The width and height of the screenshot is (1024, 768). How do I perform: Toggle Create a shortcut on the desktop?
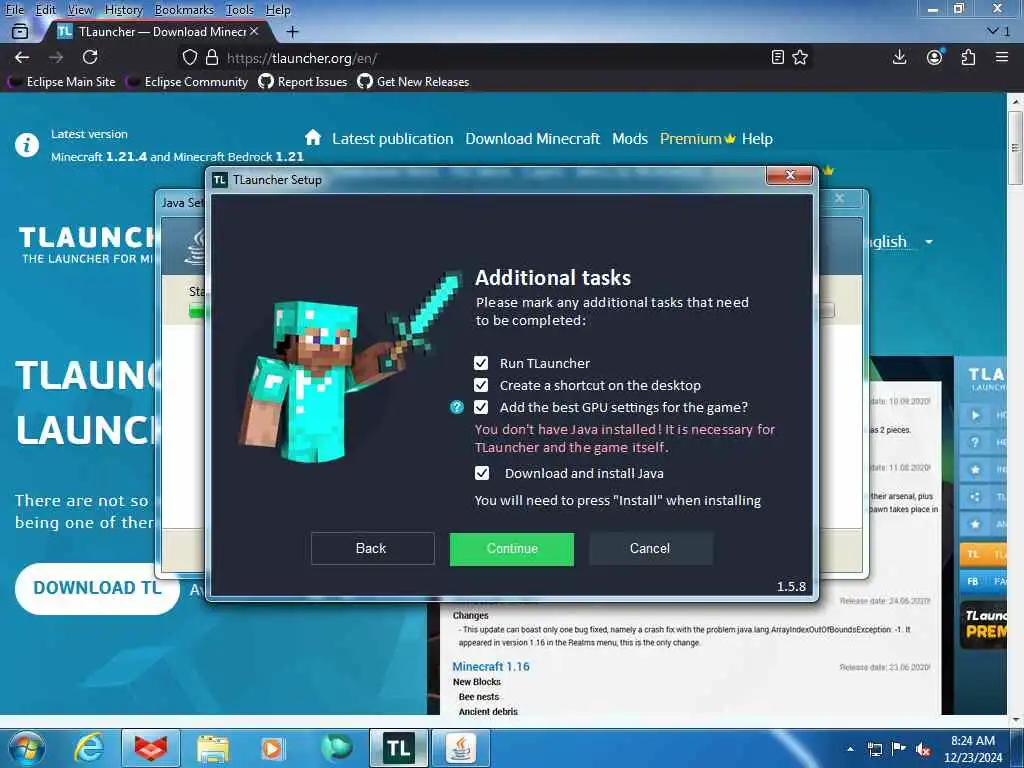pos(481,385)
